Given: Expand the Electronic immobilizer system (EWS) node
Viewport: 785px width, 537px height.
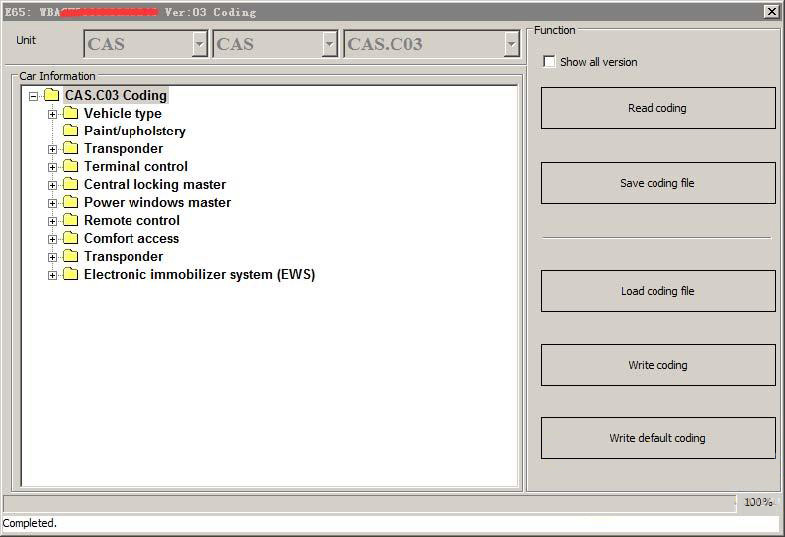Looking at the screenshot, I should coord(53,275).
